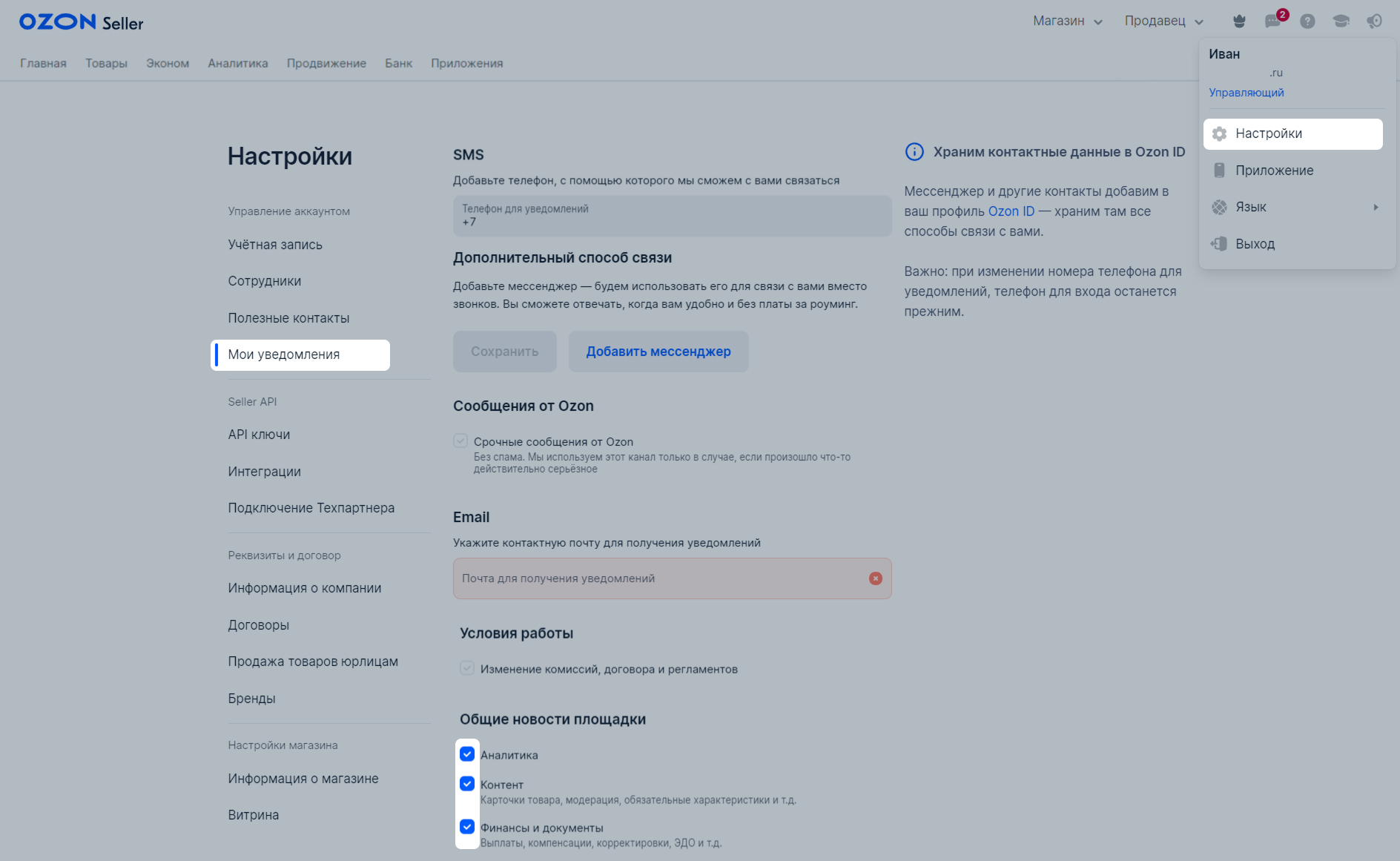Viewport: 1400px width, 861px height.
Task: Open the help question mark icon
Action: [1307, 21]
